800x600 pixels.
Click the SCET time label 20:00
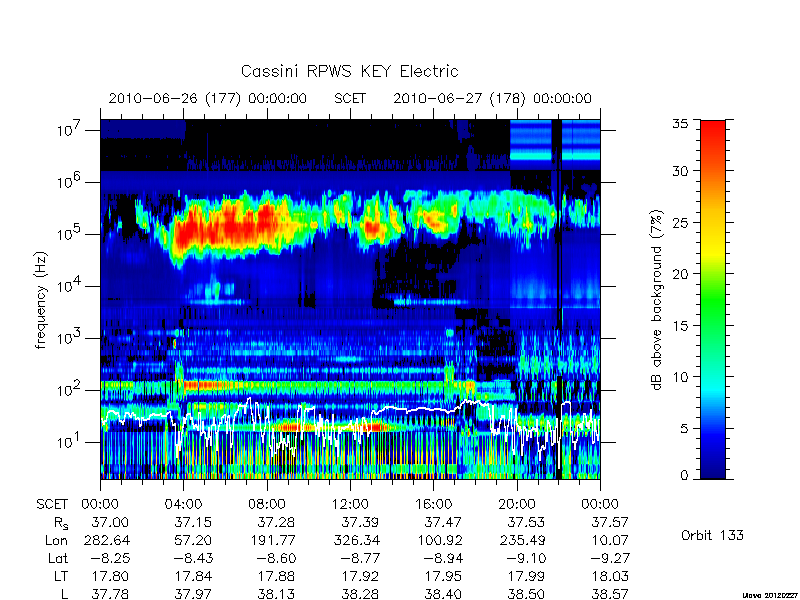[x=517, y=505]
